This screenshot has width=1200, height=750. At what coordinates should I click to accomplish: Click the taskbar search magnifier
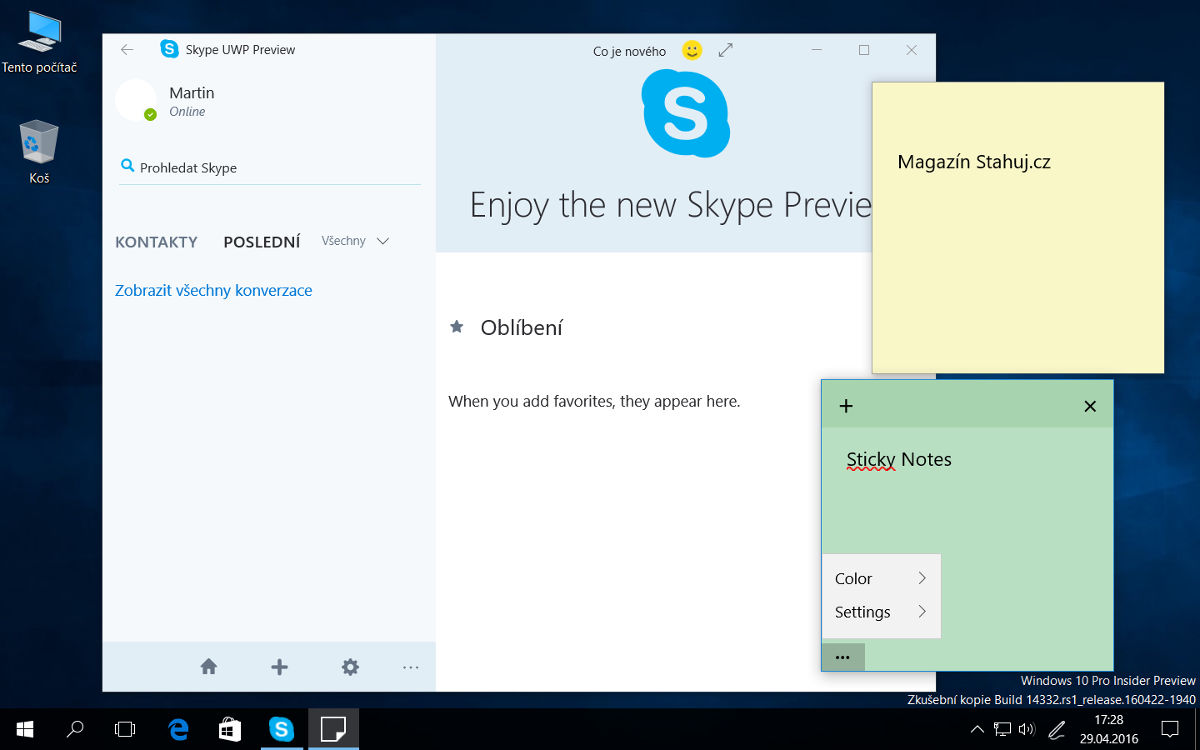75,729
